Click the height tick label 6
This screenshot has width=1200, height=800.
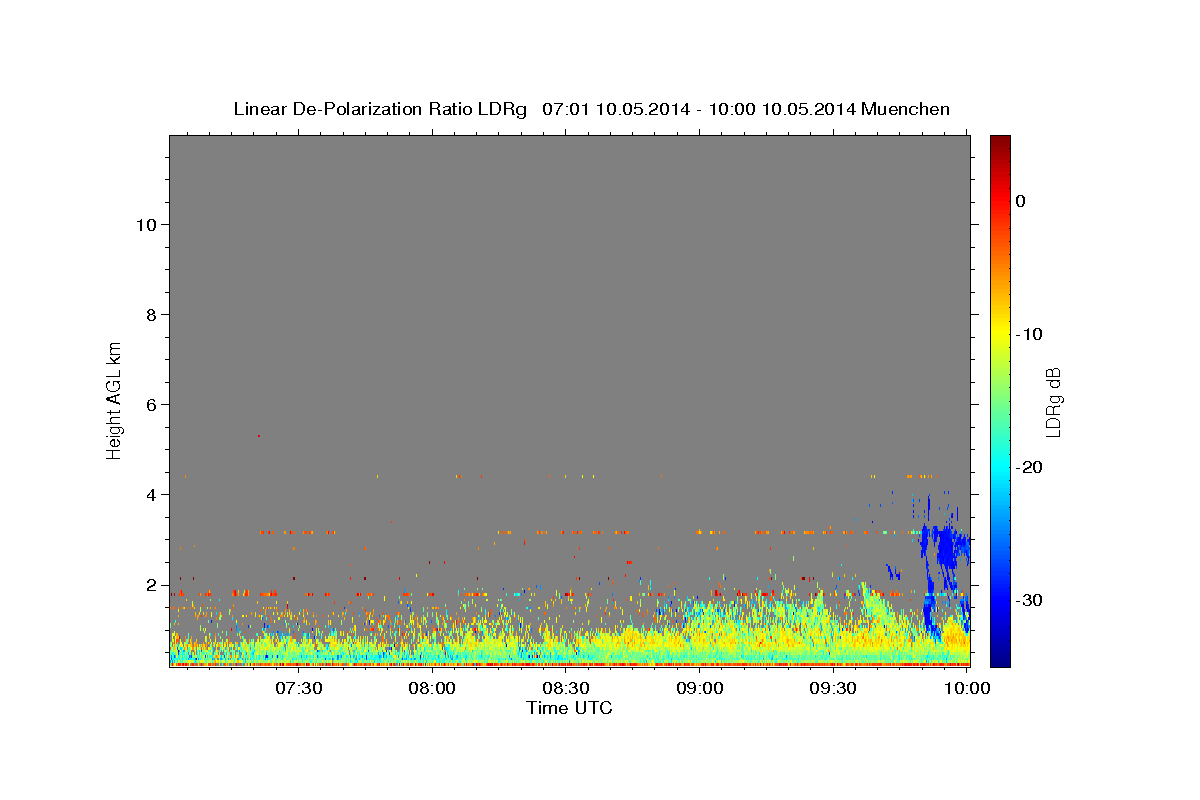click(150, 405)
